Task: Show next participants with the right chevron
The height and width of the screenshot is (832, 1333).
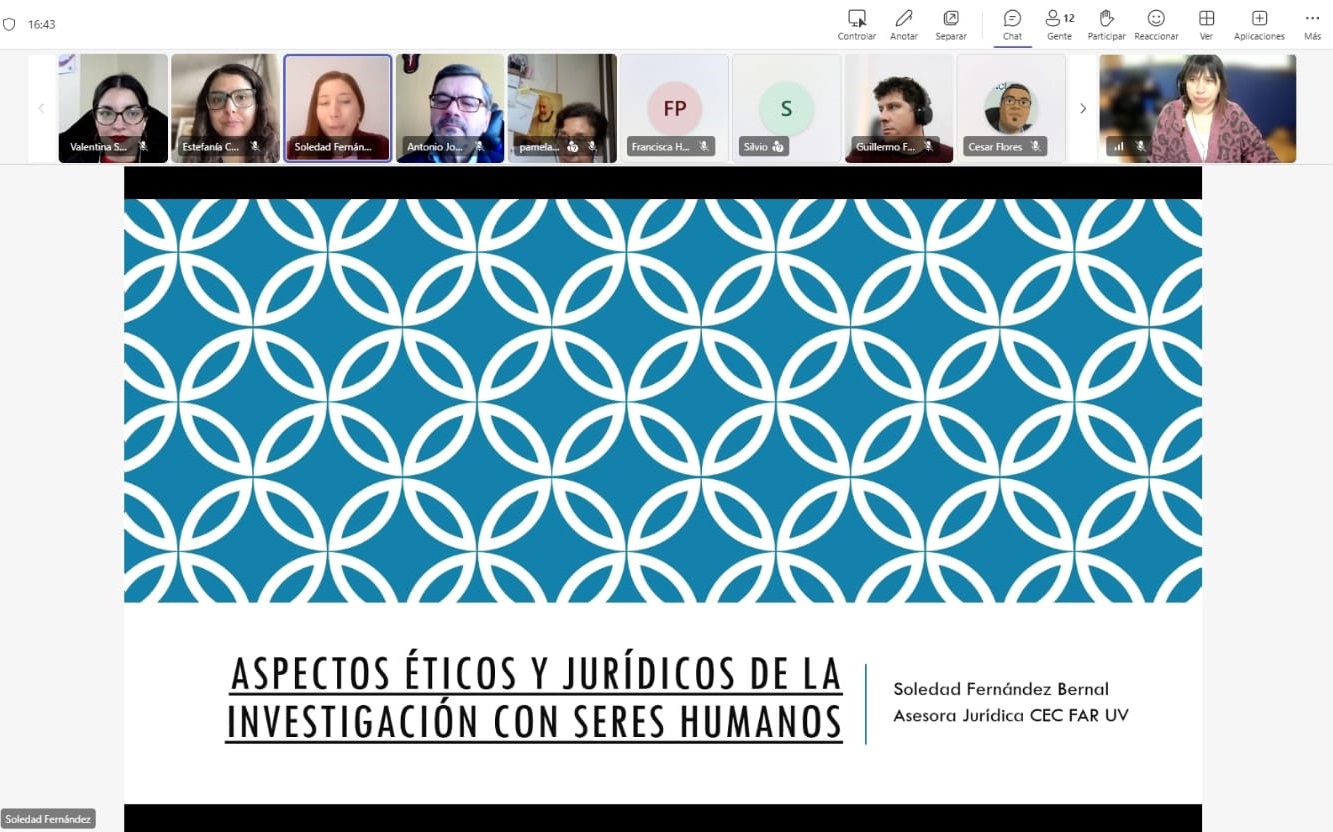Action: click(1082, 108)
